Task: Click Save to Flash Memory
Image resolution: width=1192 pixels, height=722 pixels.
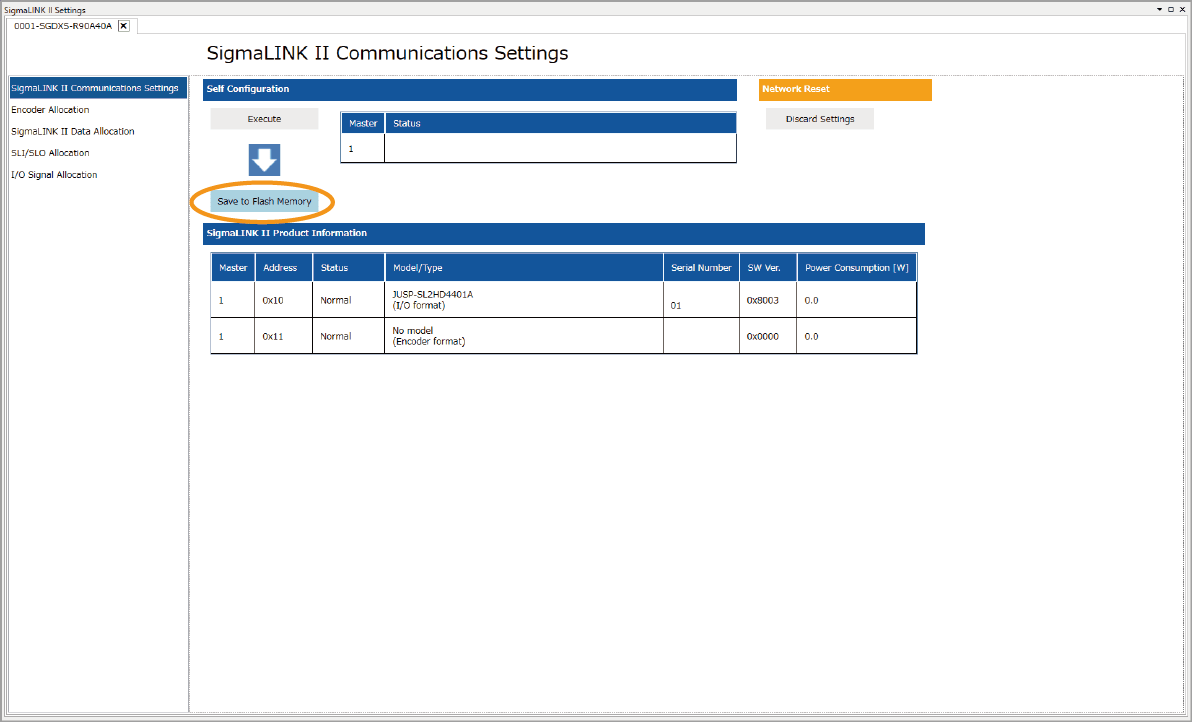Action: pyautogui.click(x=264, y=202)
